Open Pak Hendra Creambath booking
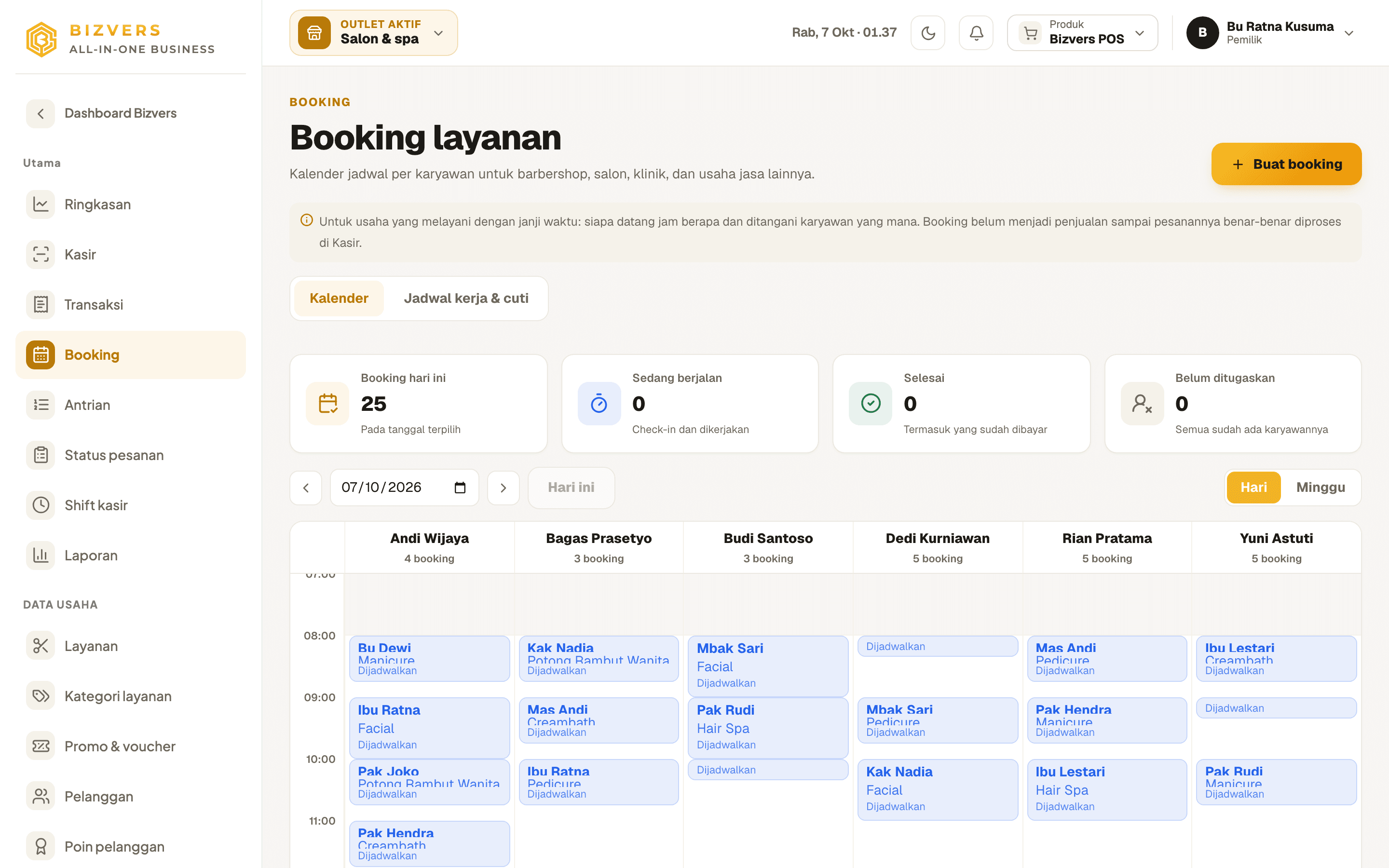The height and width of the screenshot is (868, 1389). (x=429, y=843)
